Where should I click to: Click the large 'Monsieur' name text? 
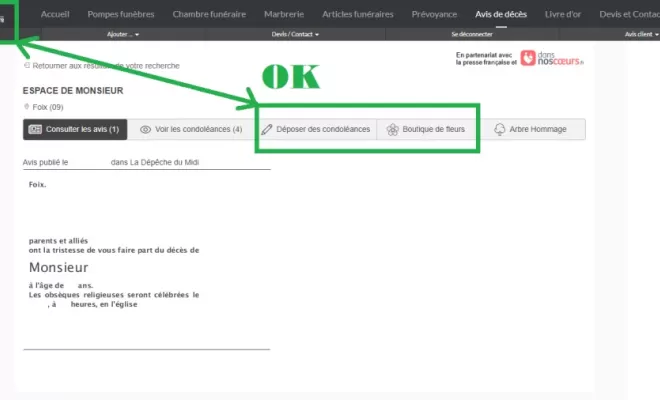tap(59, 267)
